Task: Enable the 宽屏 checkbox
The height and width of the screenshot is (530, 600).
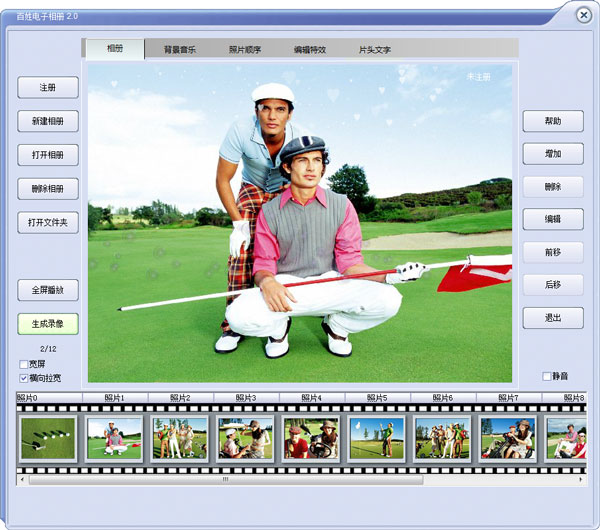Action: point(24,364)
